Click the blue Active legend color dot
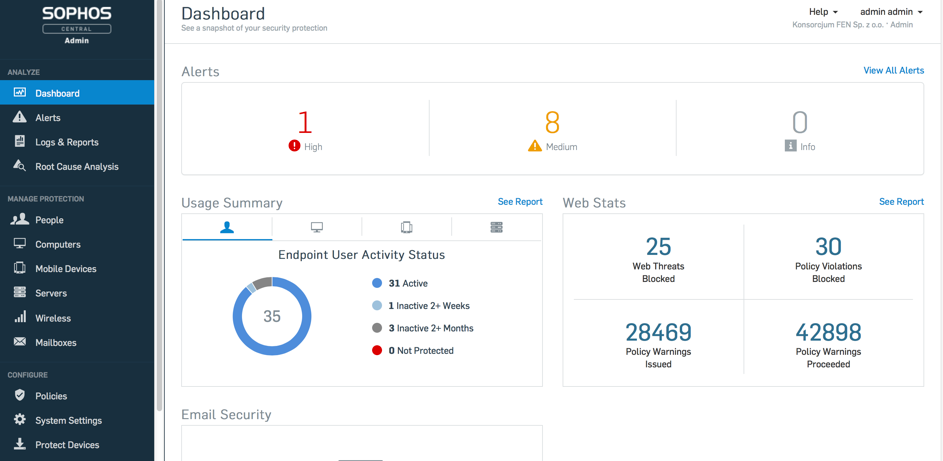This screenshot has height=461, width=943. click(x=377, y=283)
